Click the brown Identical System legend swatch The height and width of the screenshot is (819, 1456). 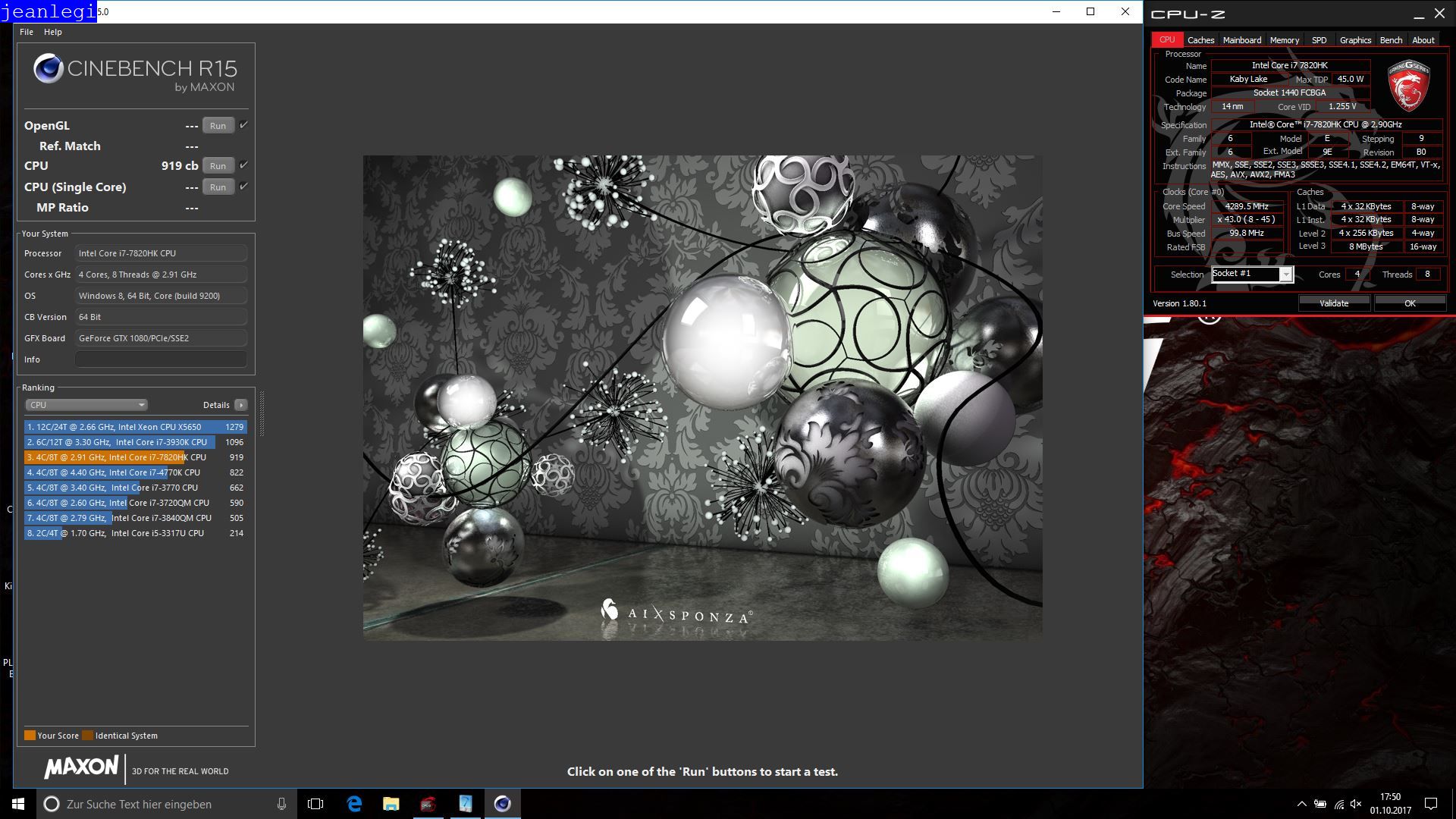[x=87, y=735]
